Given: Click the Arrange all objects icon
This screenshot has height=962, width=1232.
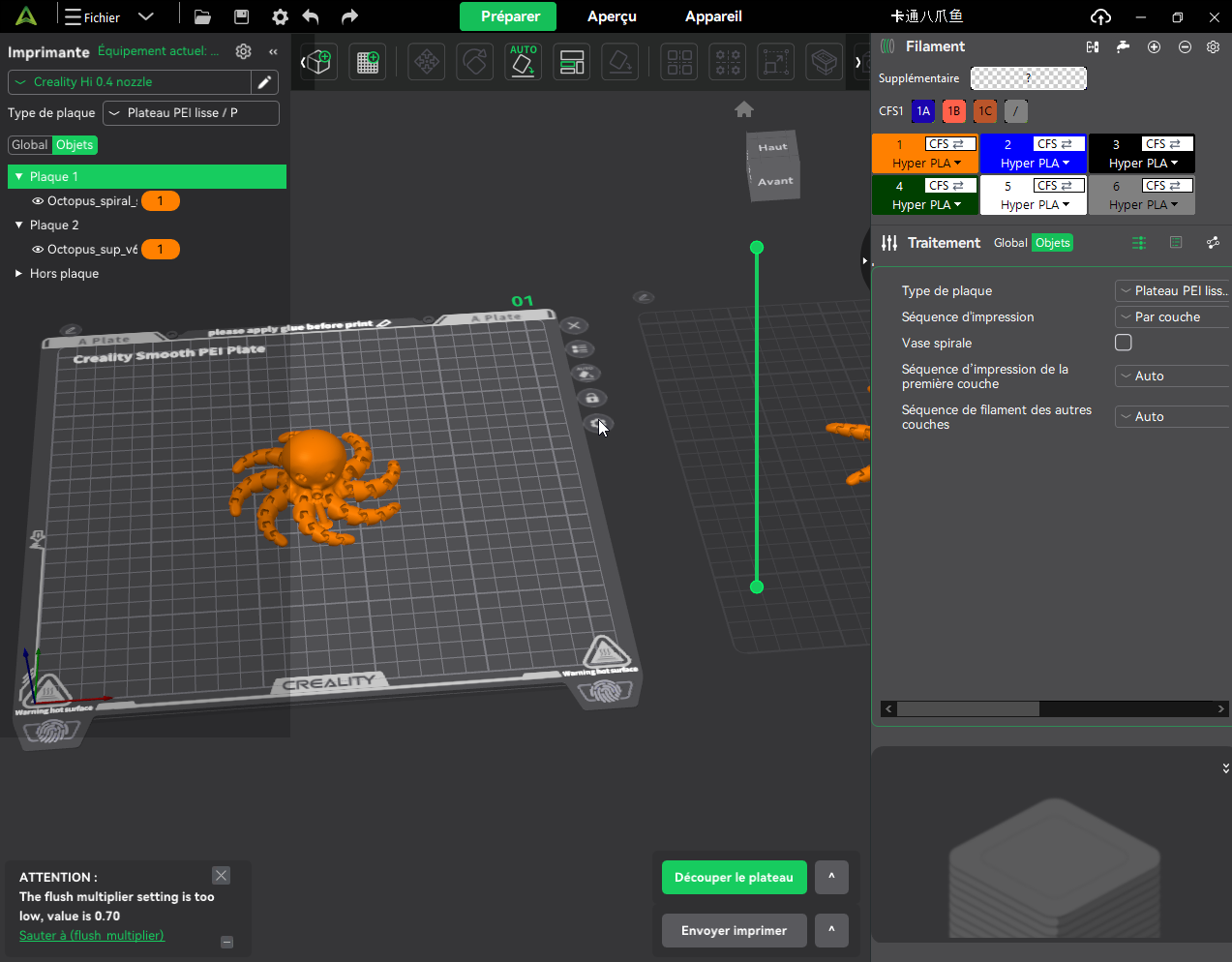Looking at the screenshot, I should pyautogui.click(x=572, y=62).
